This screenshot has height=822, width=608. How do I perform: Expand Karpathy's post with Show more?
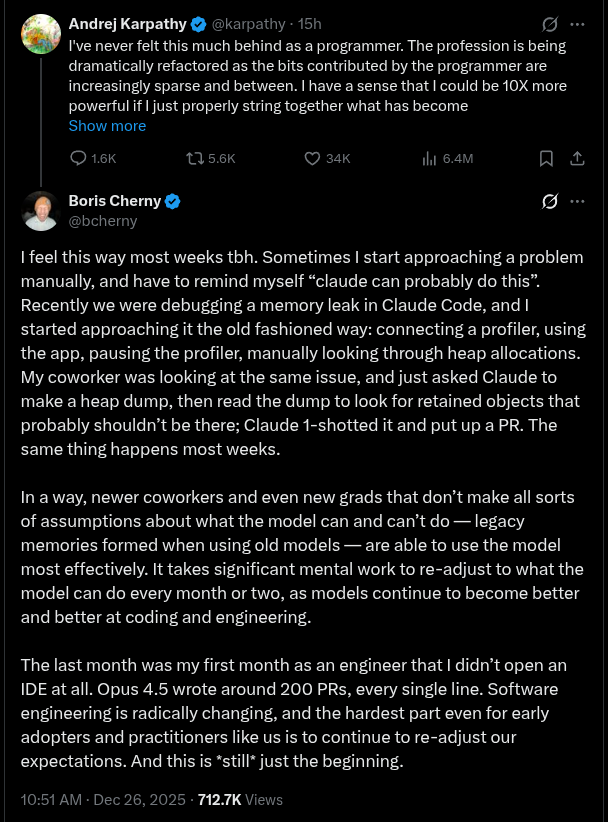pos(107,126)
